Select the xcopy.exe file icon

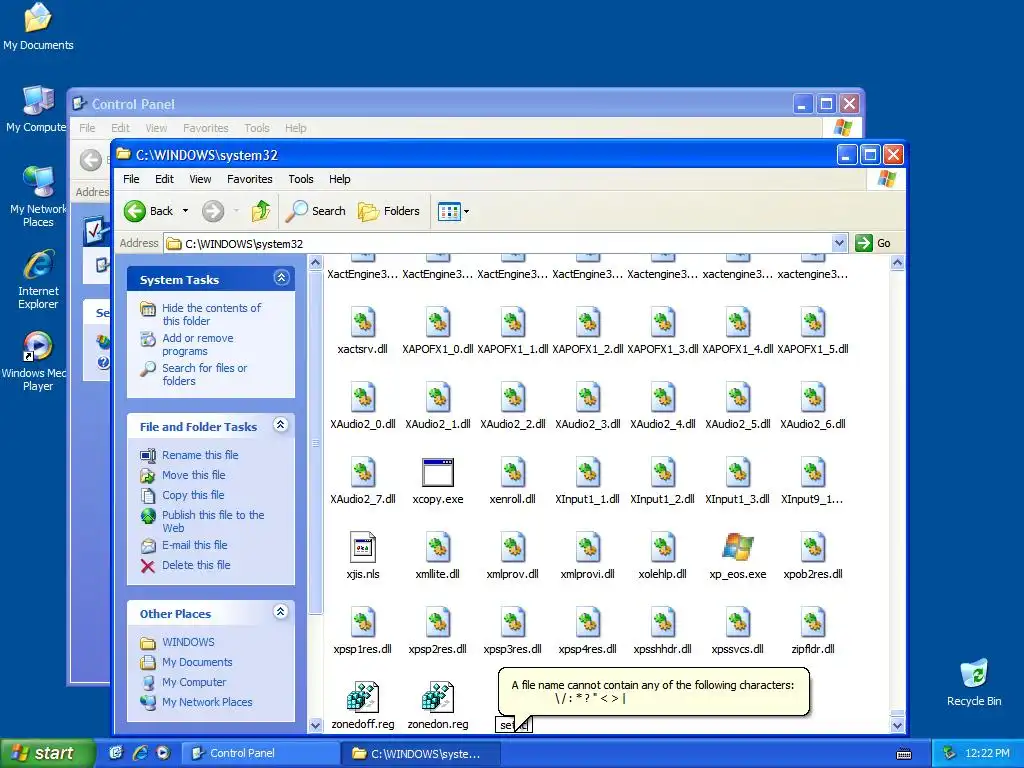point(438,472)
